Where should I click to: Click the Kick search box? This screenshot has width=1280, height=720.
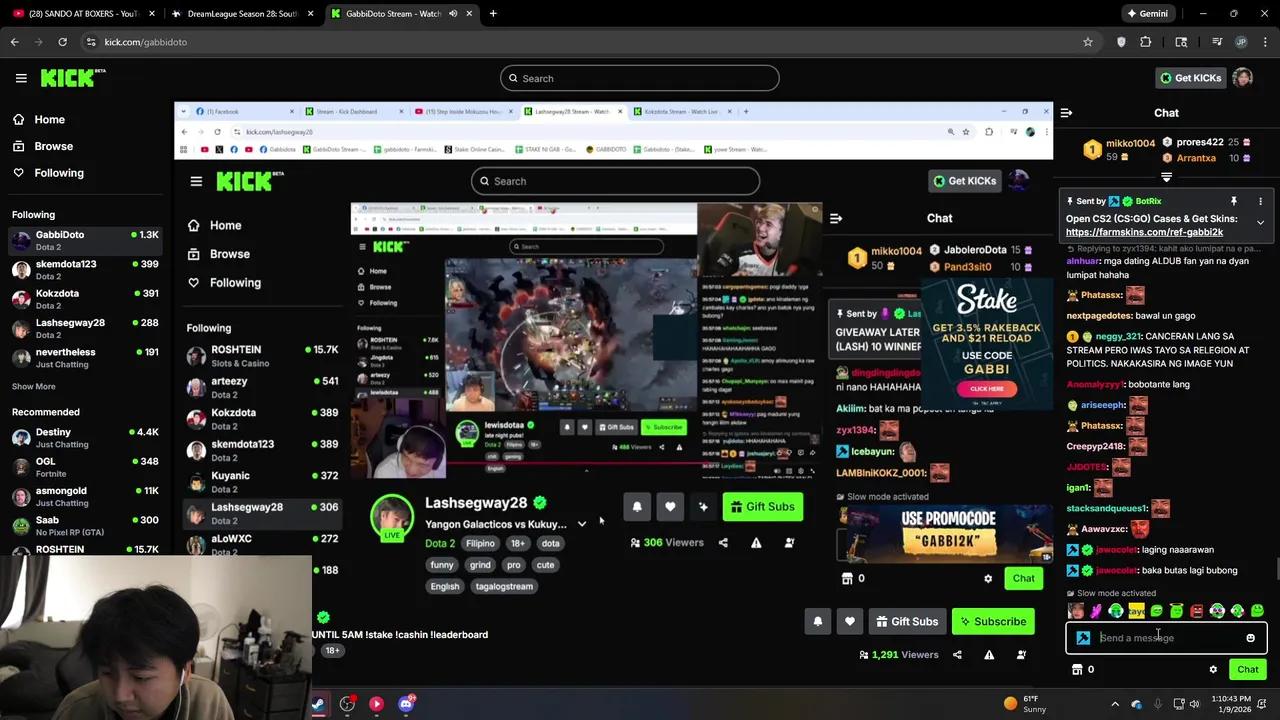pos(640,78)
